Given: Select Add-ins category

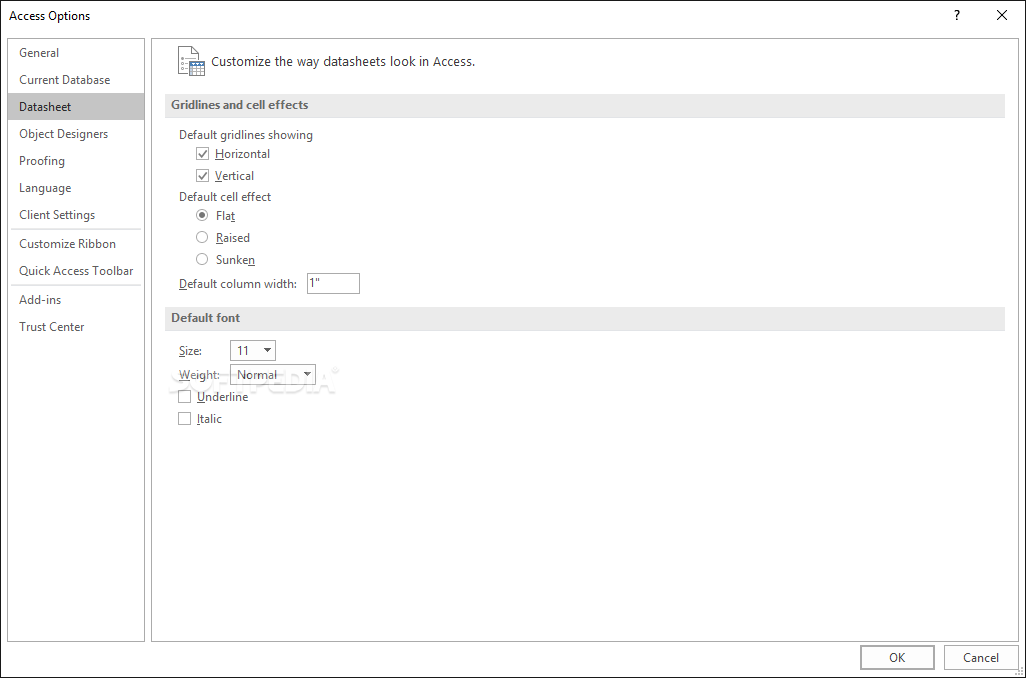Looking at the screenshot, I should [x=76, y=300].
